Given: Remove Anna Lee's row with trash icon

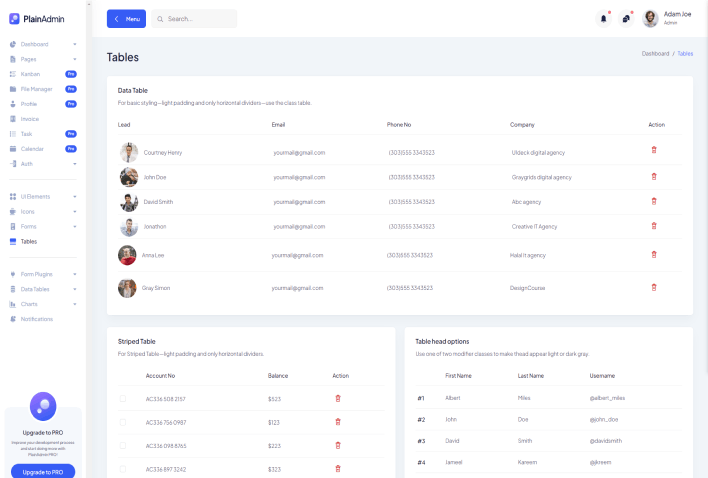Looking at the screenshot, I should pos(654,254).
